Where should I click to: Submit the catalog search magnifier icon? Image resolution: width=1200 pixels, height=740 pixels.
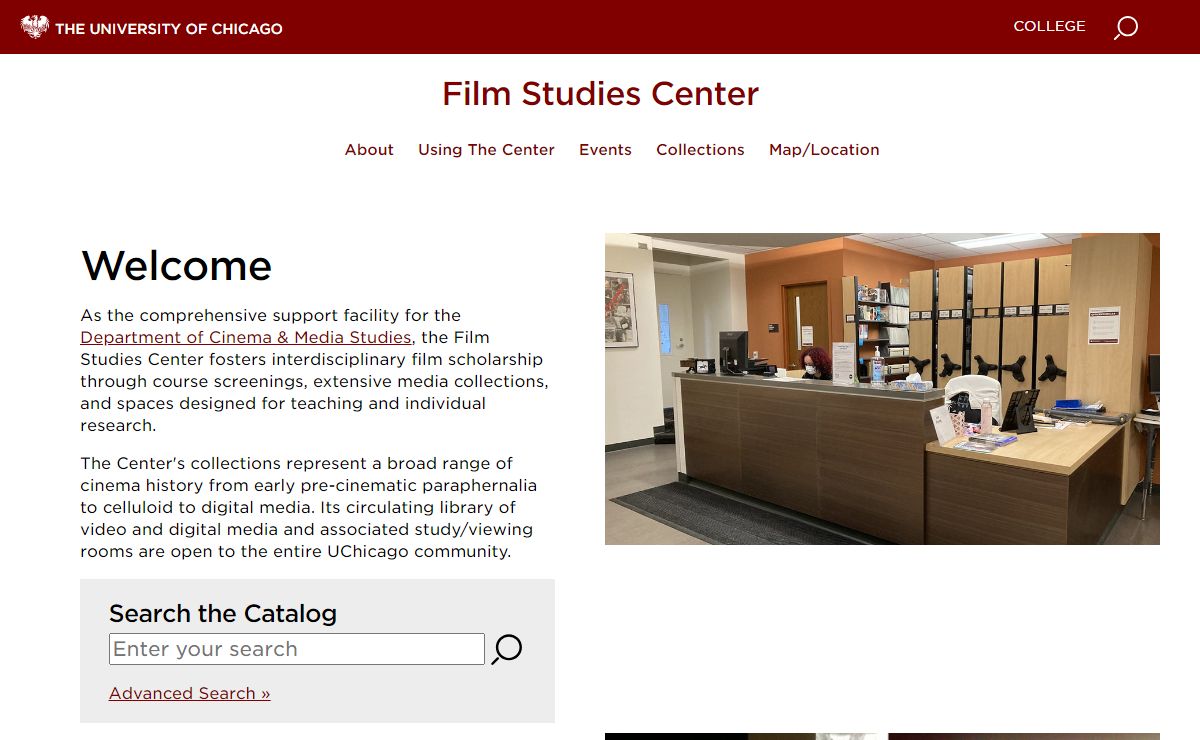(507, 649)
